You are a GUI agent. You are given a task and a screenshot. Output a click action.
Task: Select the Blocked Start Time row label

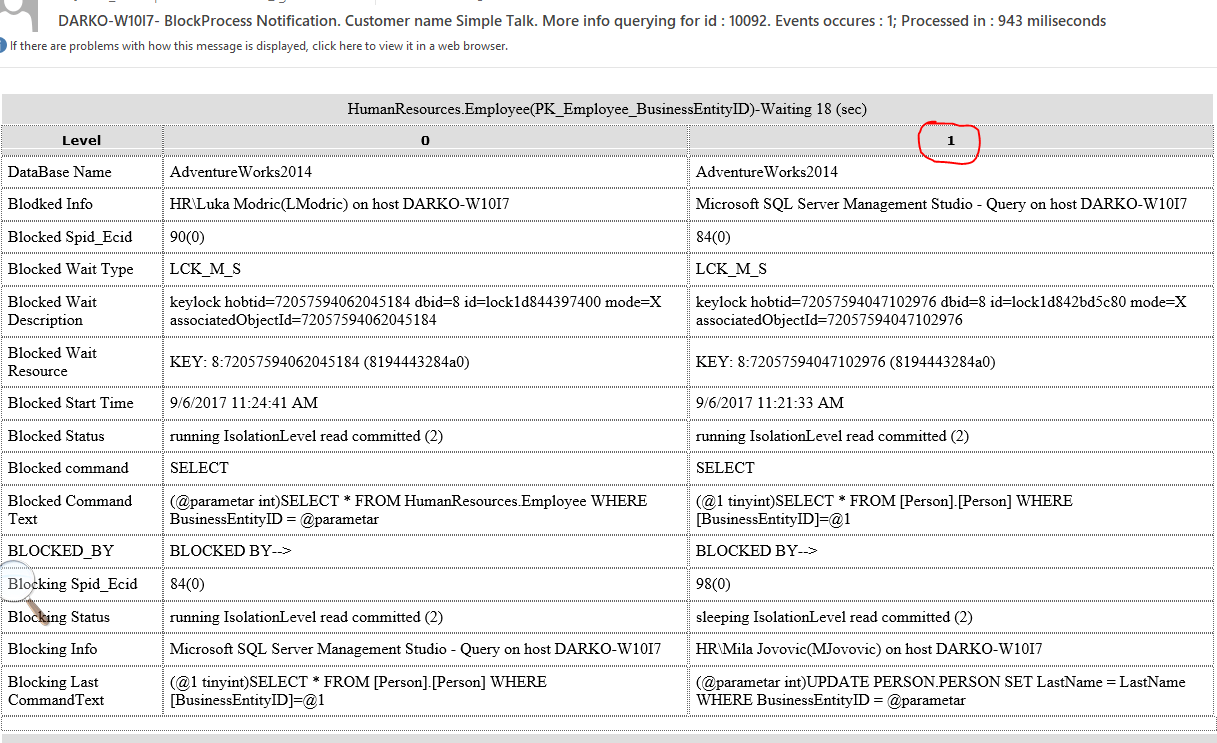tap(70, 403)
